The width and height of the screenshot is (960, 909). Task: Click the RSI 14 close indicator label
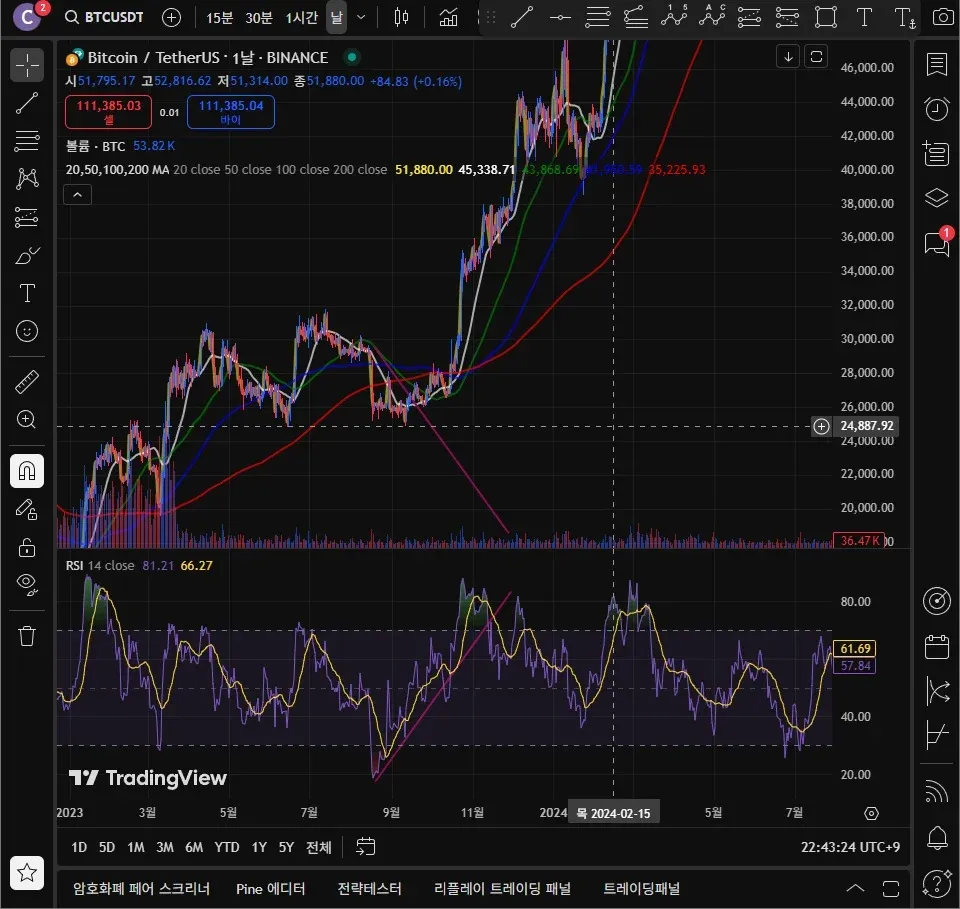point(100,566)
